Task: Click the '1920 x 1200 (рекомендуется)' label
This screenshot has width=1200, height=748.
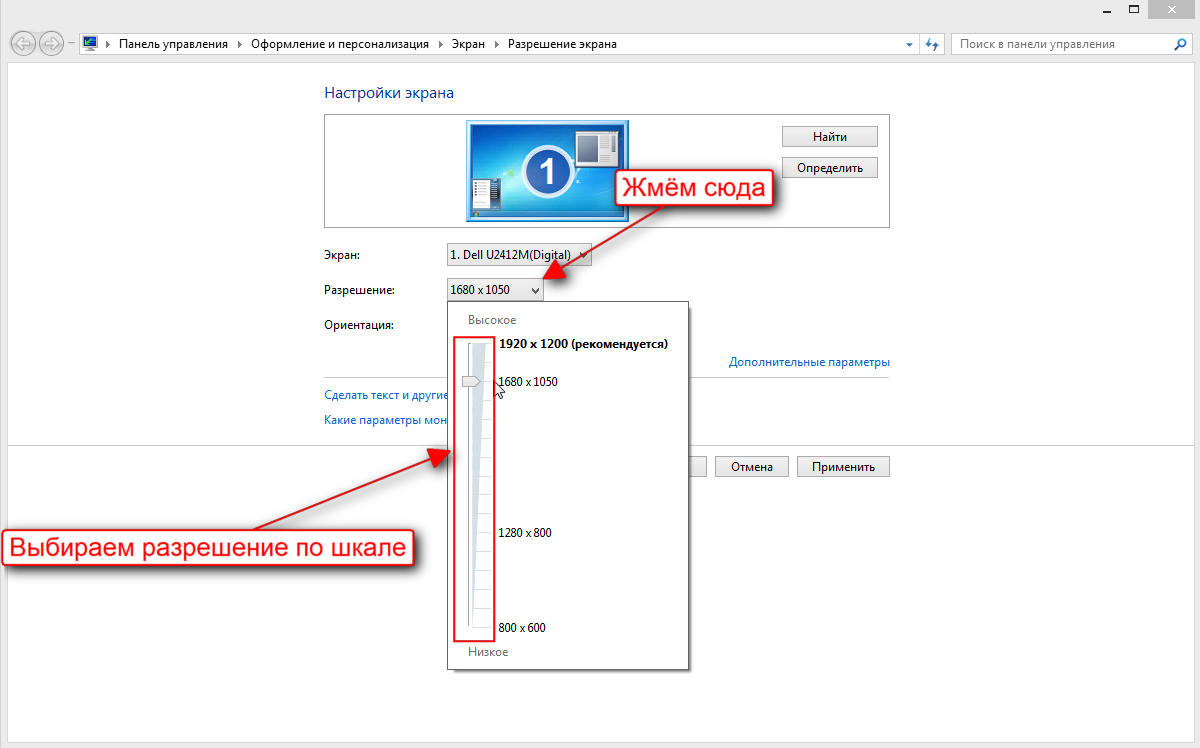Action: 583,343
